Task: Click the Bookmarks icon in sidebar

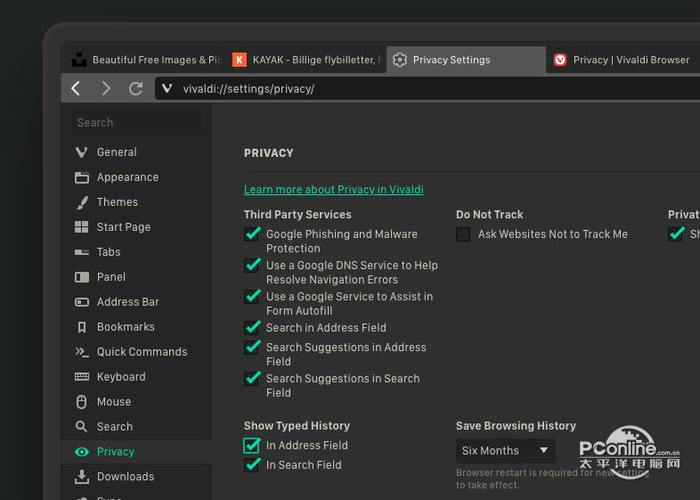Action: 81,327
